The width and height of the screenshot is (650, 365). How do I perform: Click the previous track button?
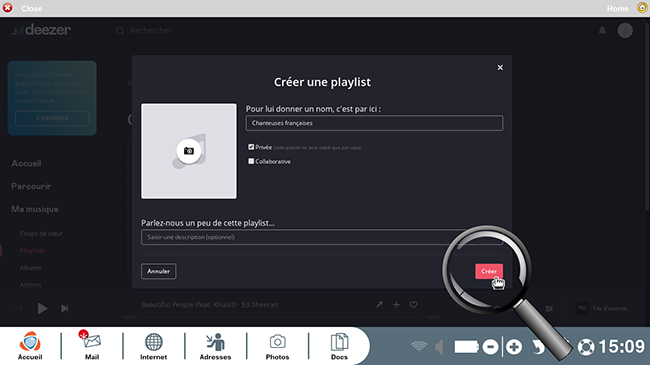click(x=19, y=309)
